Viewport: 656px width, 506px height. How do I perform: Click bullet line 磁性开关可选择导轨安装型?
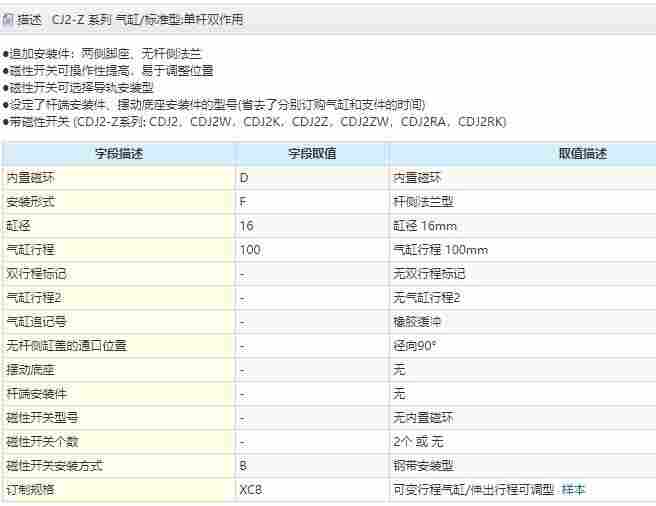coord(78,88)
